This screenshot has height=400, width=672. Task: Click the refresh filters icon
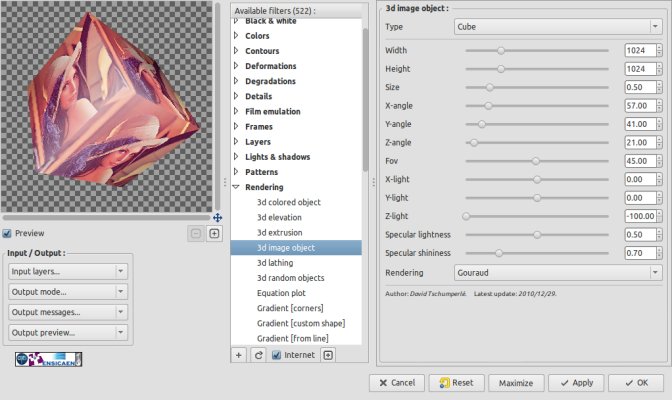click(259, 355)
